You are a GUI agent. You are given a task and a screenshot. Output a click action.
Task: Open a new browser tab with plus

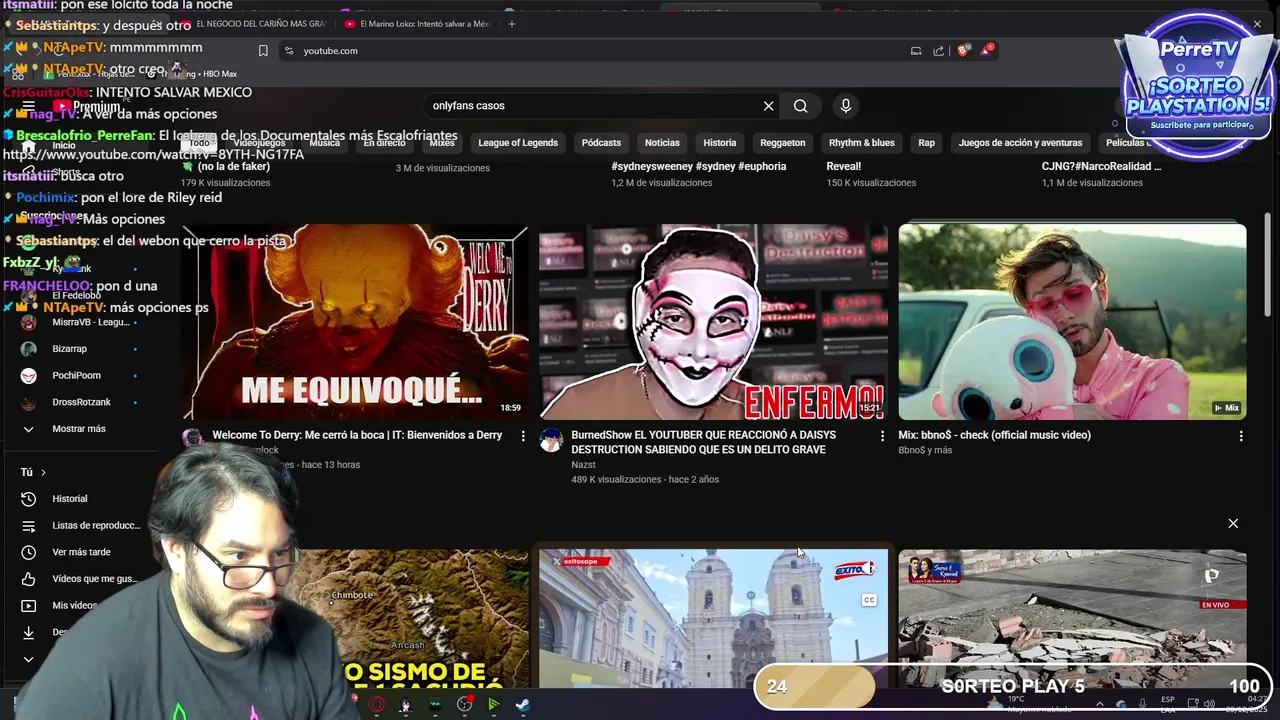(x=512, y=24)
